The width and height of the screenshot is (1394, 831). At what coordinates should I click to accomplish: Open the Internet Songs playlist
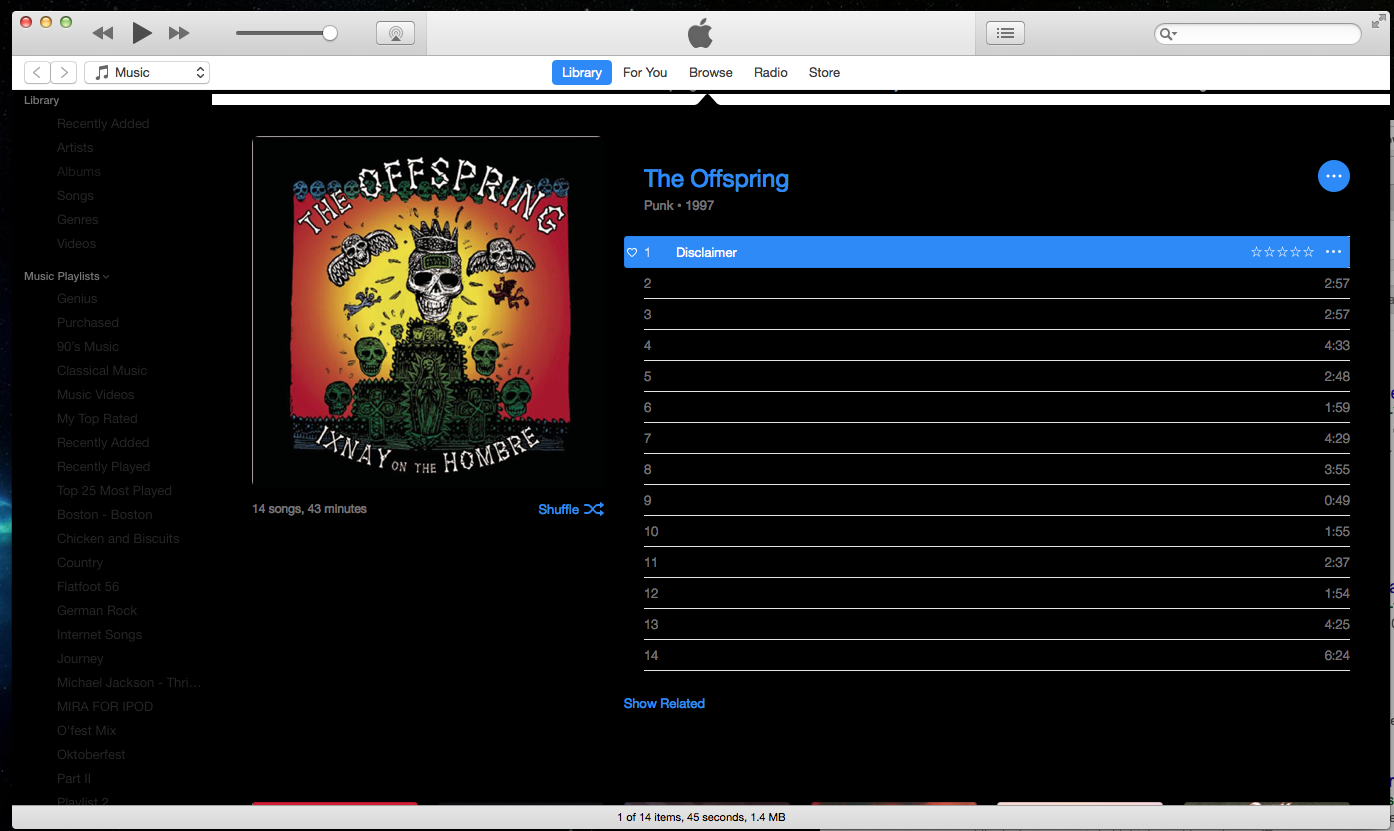tap(100, 635)
